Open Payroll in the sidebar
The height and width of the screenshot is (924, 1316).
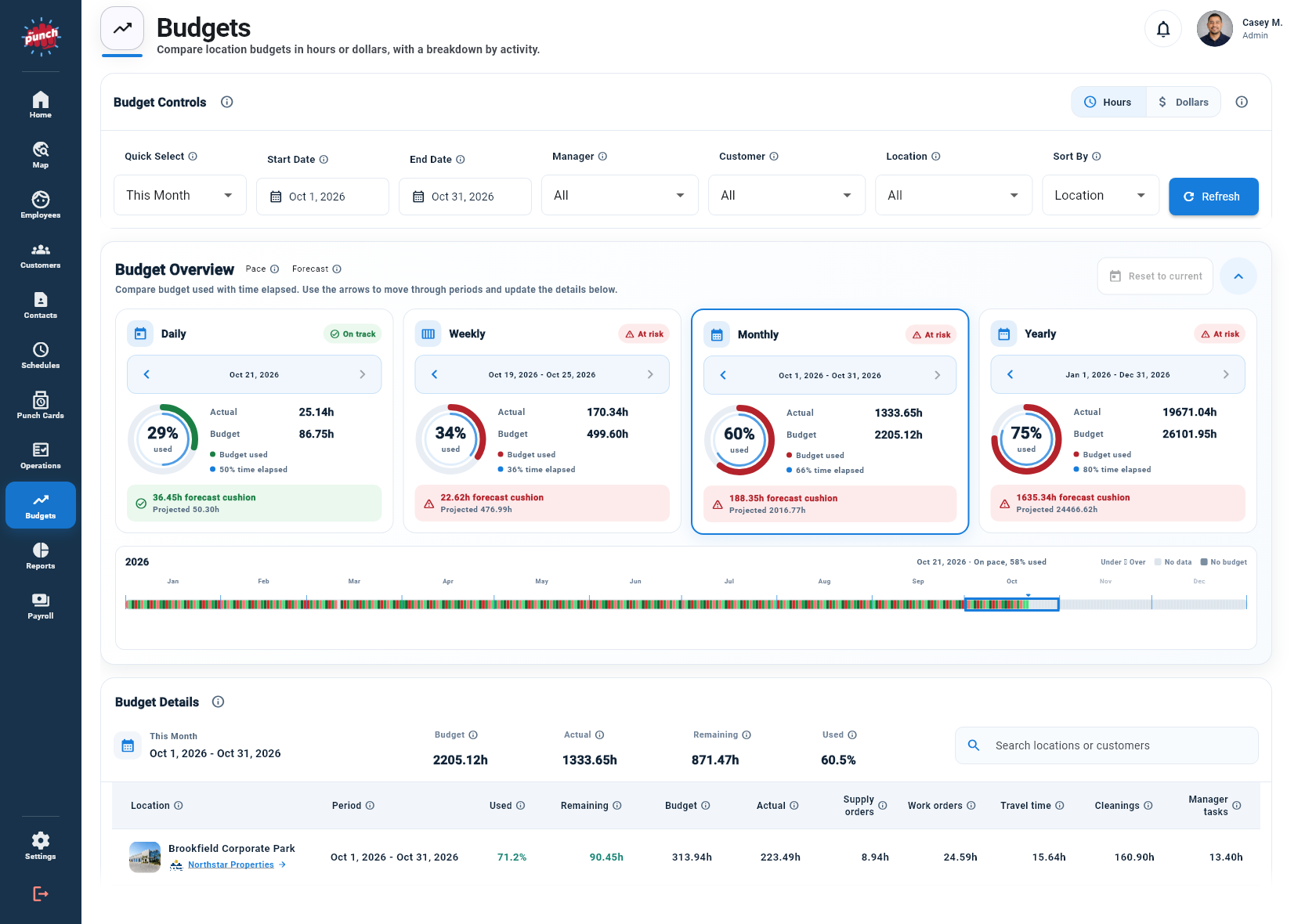click(41, 606)
